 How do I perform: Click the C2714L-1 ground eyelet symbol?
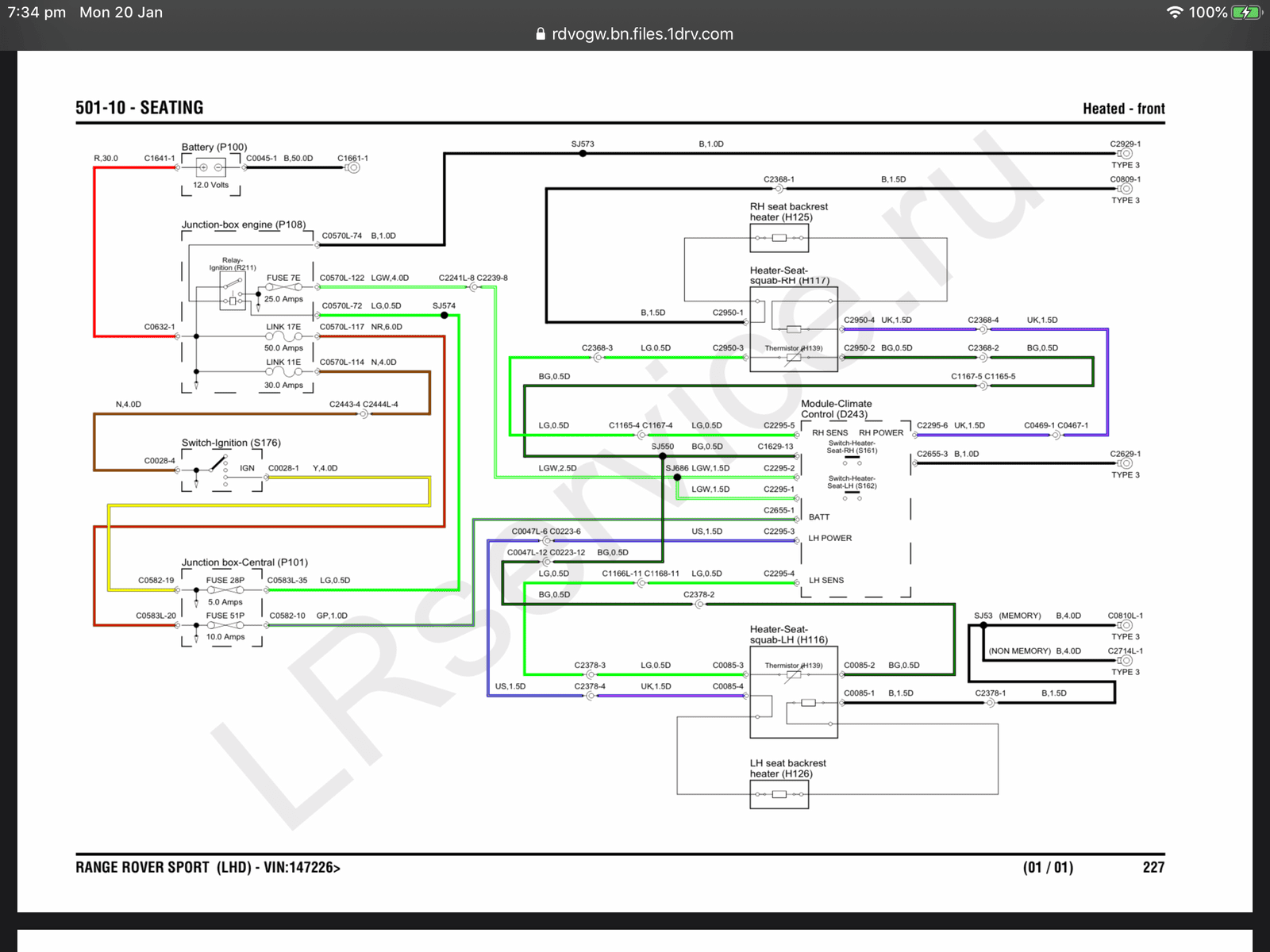1126,660
